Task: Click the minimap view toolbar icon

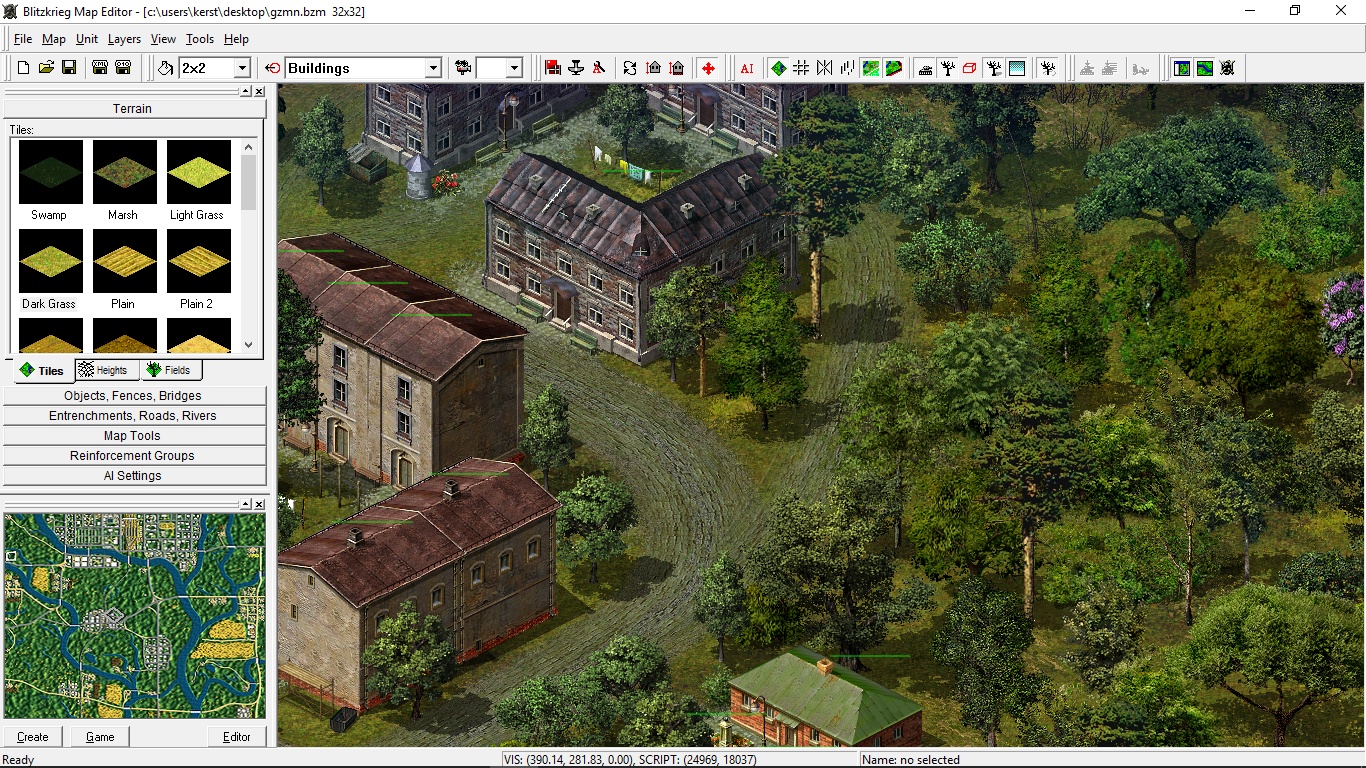Action: point(1205,68)
